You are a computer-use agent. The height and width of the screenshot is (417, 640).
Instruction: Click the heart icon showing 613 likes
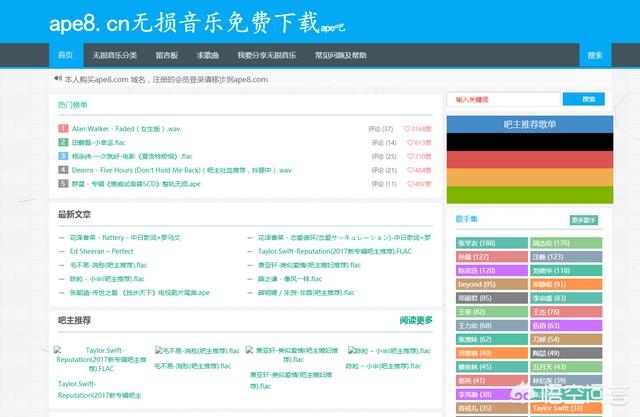coord(410,143)
